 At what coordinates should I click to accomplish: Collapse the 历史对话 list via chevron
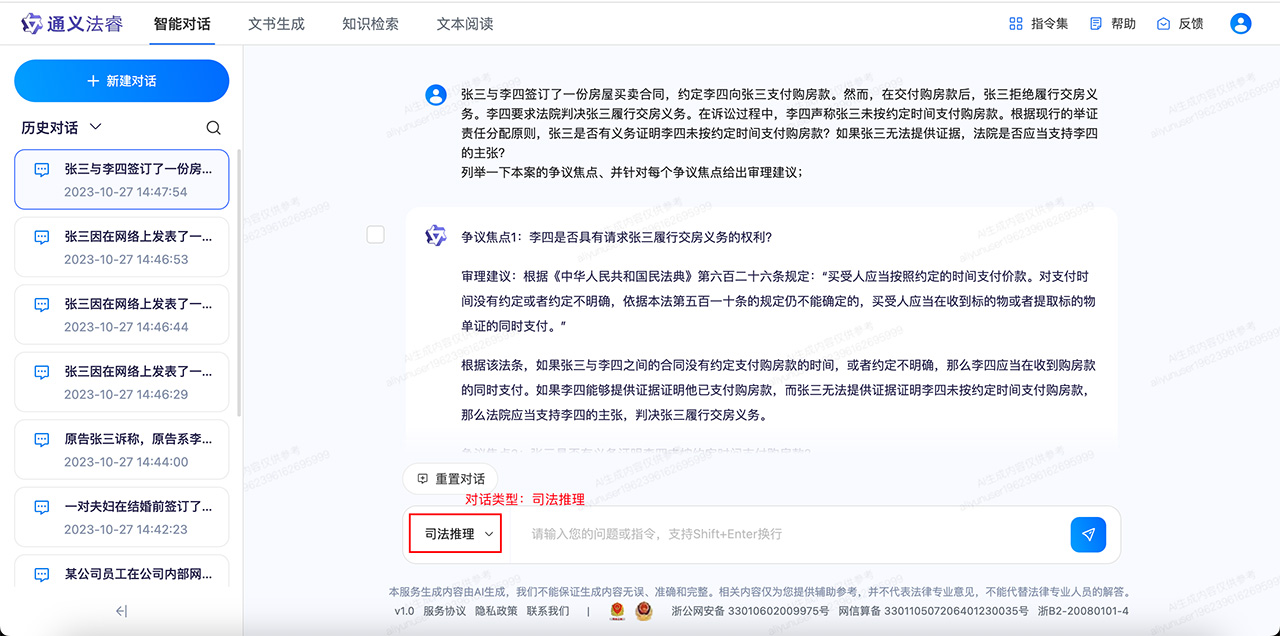[95, 127]
